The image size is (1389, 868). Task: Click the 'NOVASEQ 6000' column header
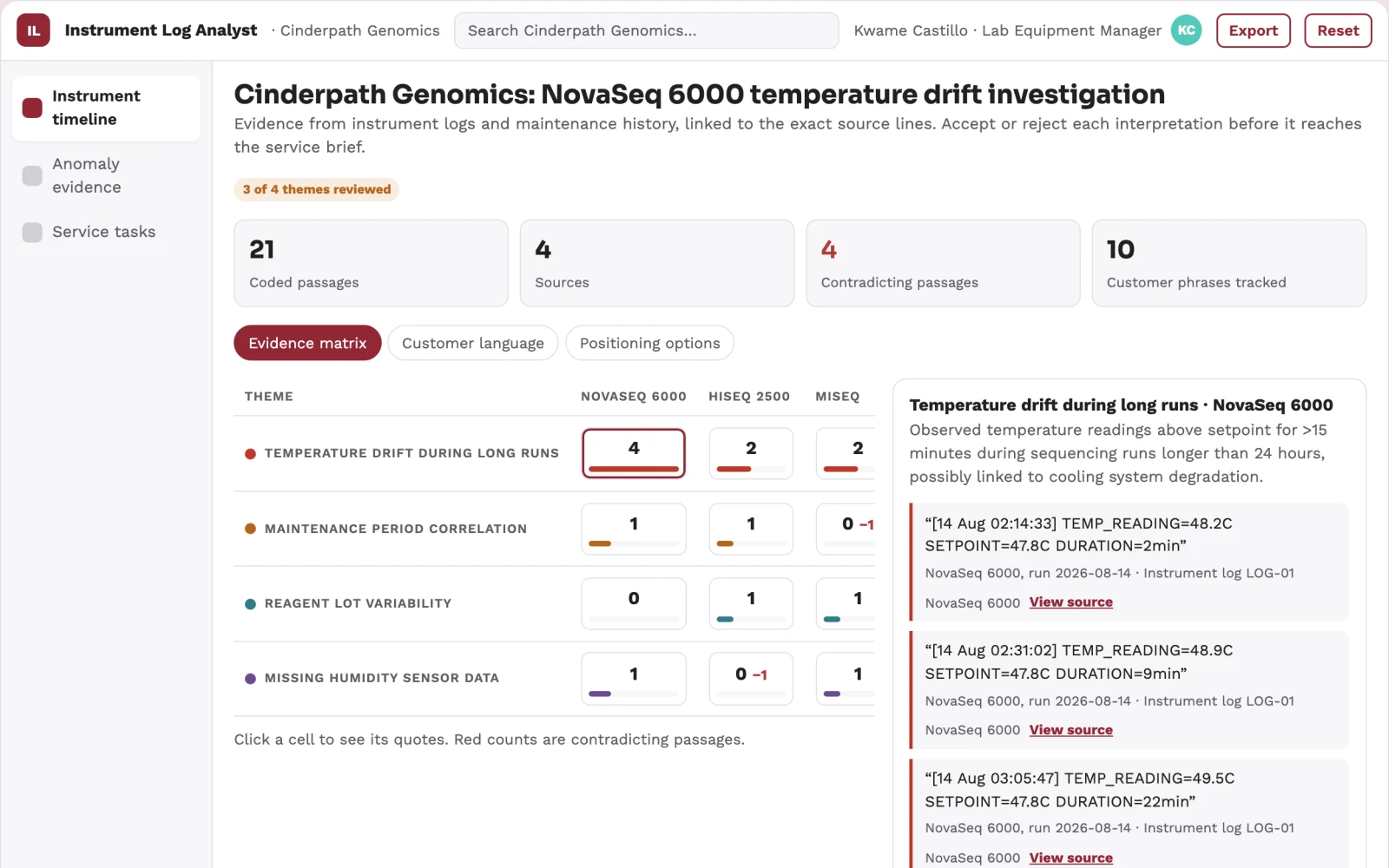tap(634, 397)
